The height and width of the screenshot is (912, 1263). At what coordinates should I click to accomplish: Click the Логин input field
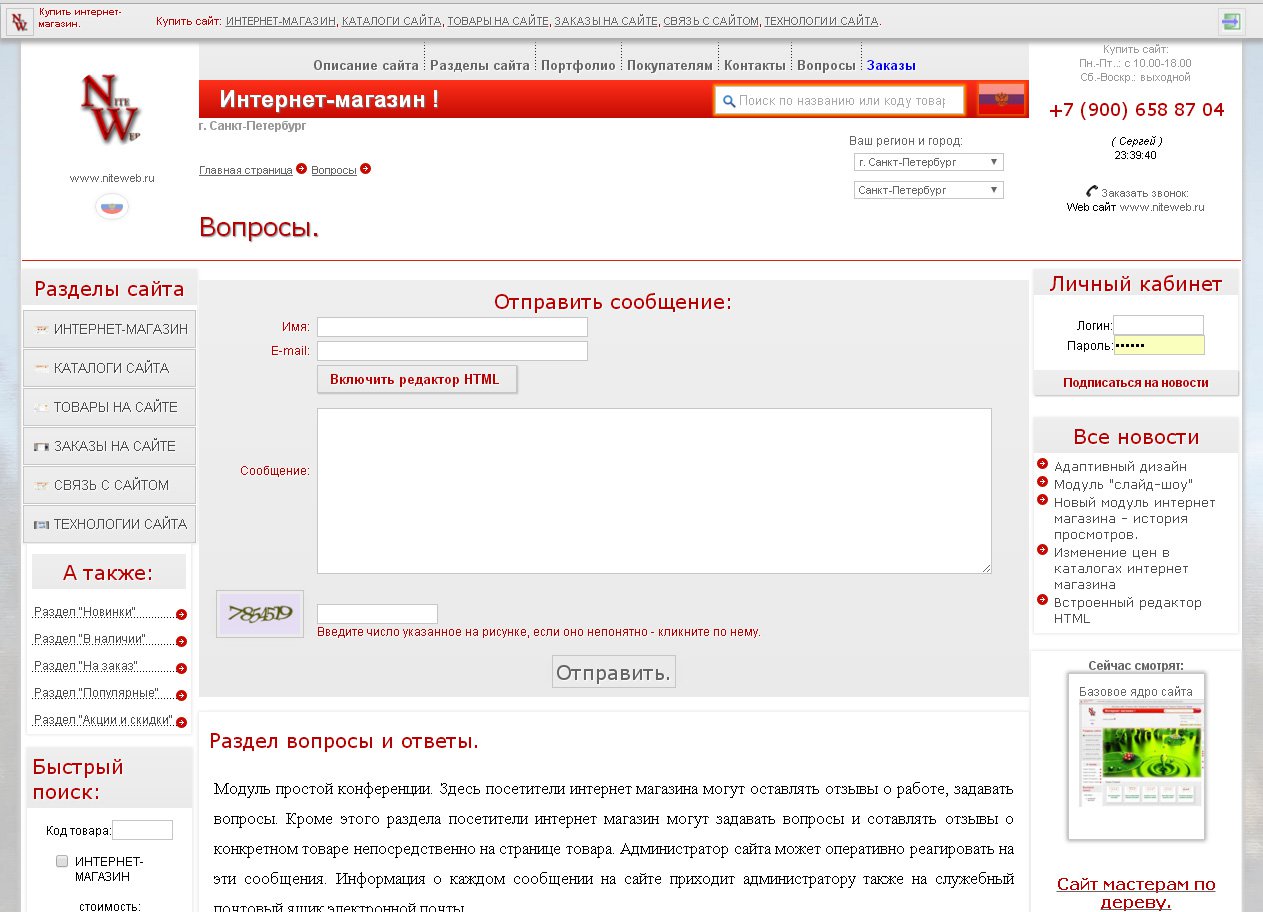point(1159,325)
